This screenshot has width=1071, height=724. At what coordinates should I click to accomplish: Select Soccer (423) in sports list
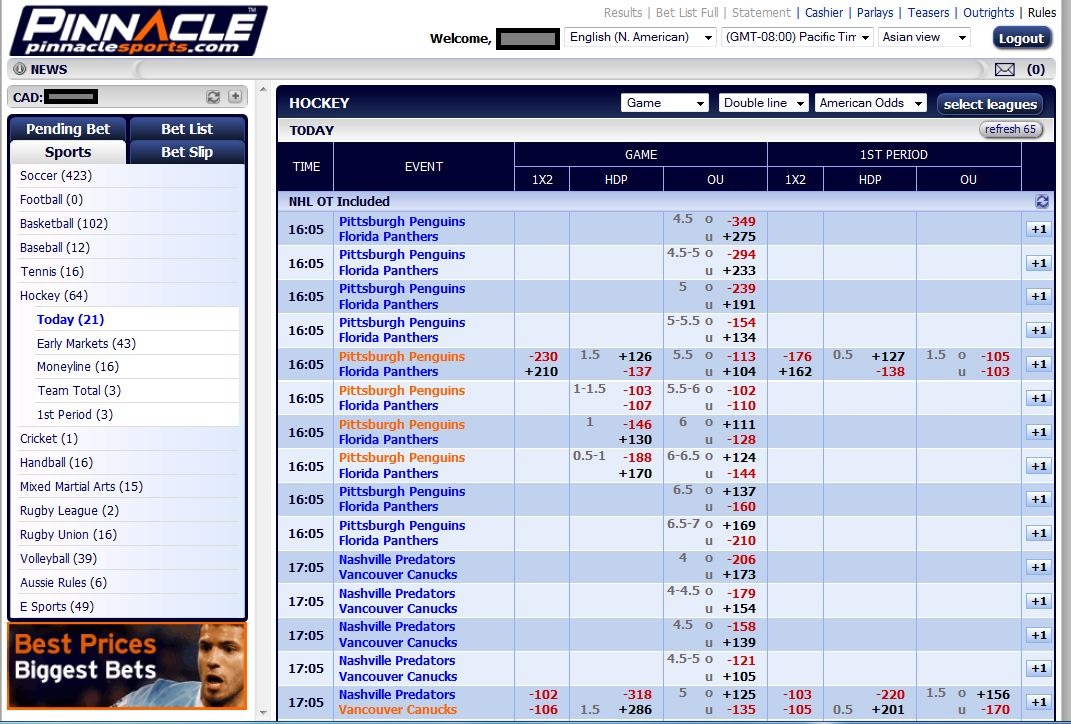tap(56, 176)
